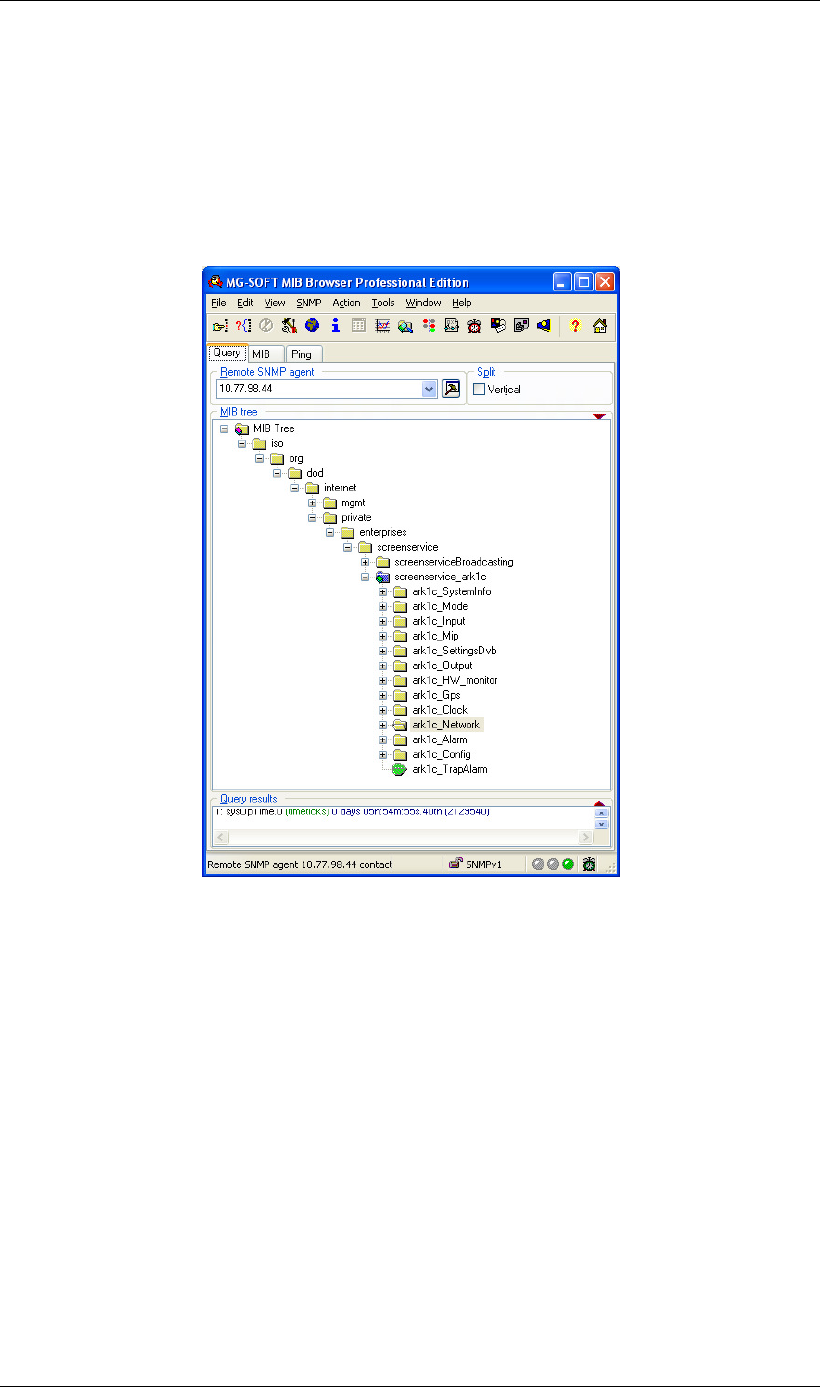
Task: Select the Query tab
Action: coord(226,353)
